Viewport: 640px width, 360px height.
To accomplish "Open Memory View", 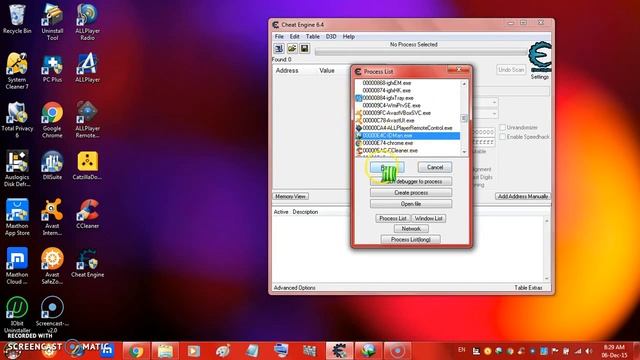I will coord(290,196).
